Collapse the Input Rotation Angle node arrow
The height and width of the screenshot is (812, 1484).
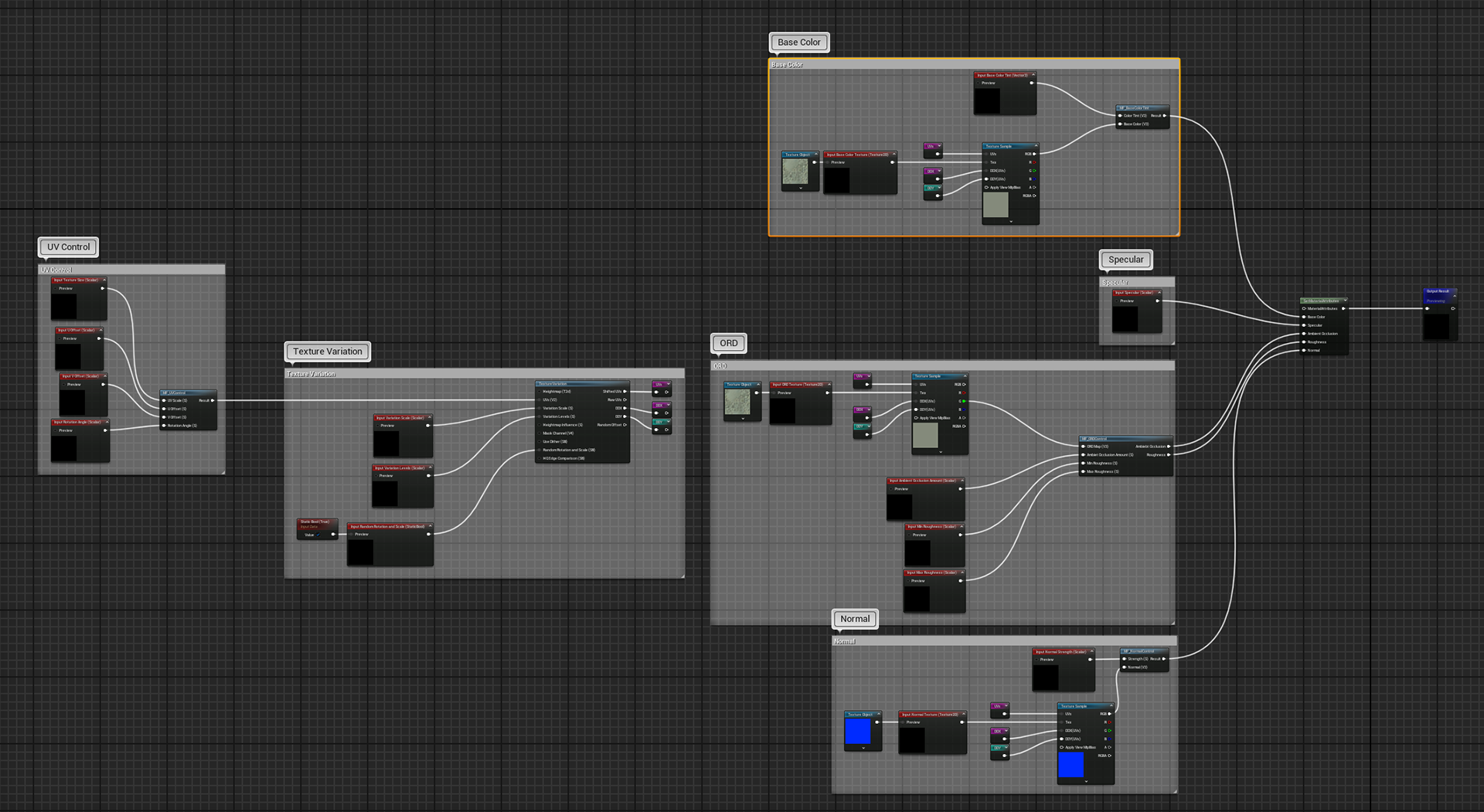(x=106, y=422)
